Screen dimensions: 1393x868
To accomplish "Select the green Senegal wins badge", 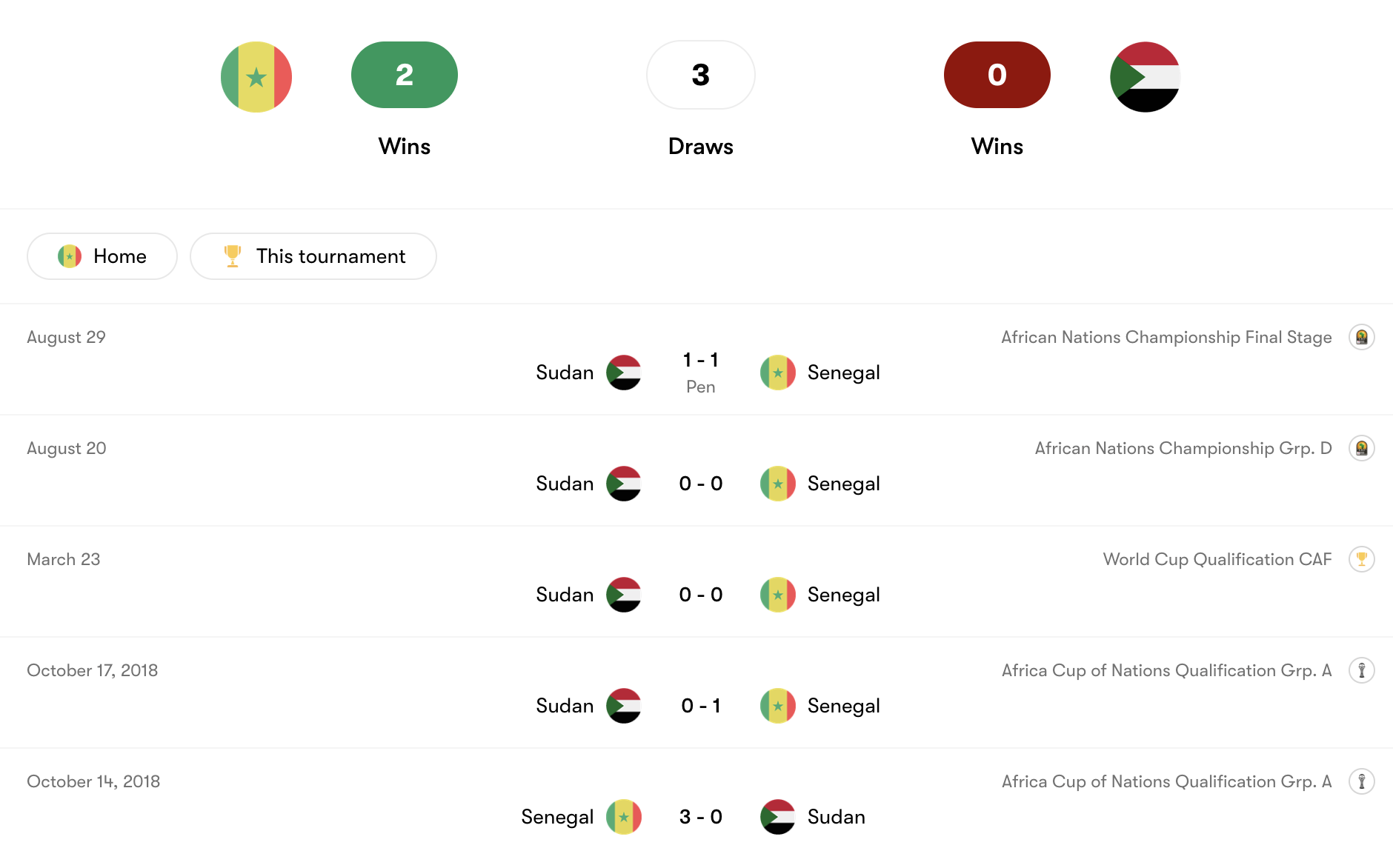I will click(x=404, y=75).
